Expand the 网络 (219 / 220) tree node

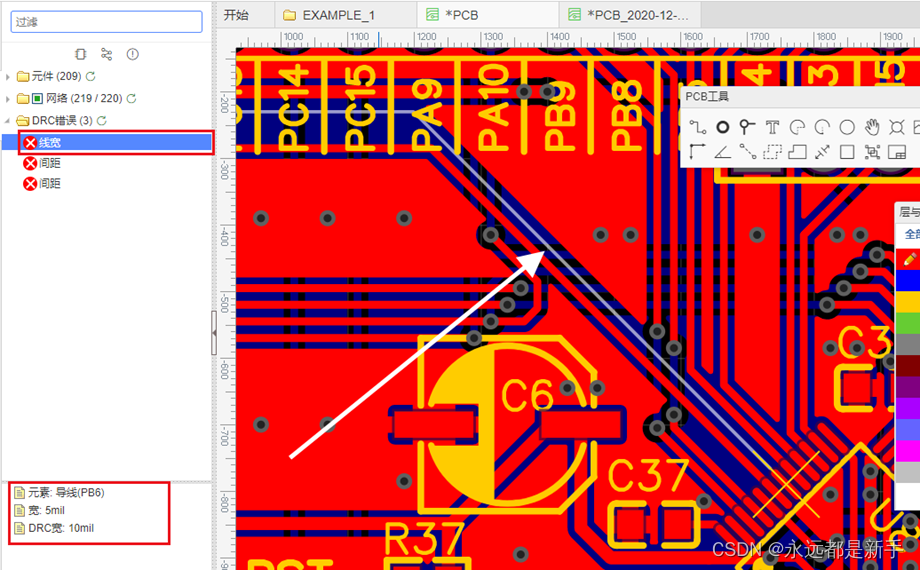coord(8,99)
